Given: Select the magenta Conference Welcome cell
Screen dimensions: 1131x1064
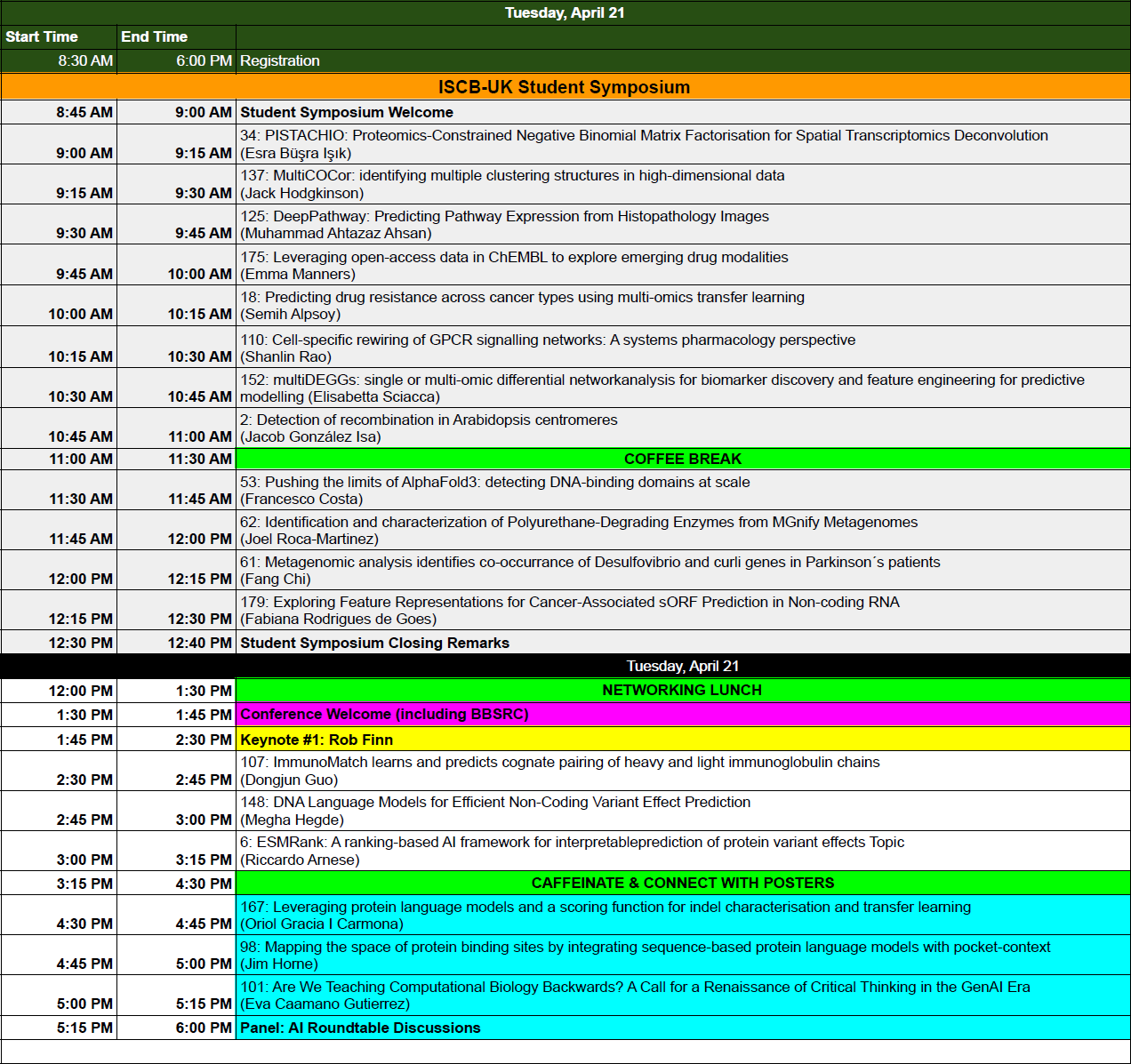Looking at the screenshot, I should (384, 715).
